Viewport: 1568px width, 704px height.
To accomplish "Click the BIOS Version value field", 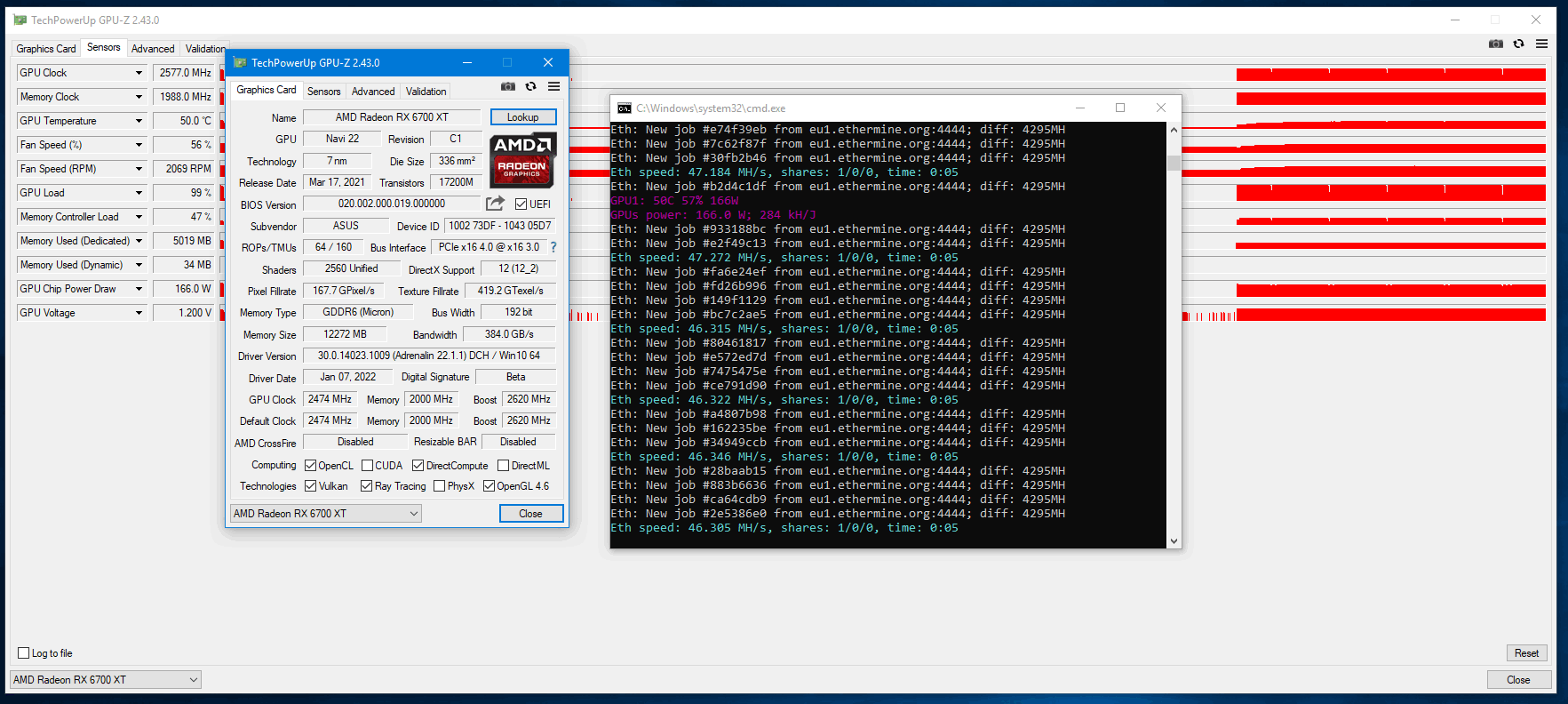I will [392, 204].
